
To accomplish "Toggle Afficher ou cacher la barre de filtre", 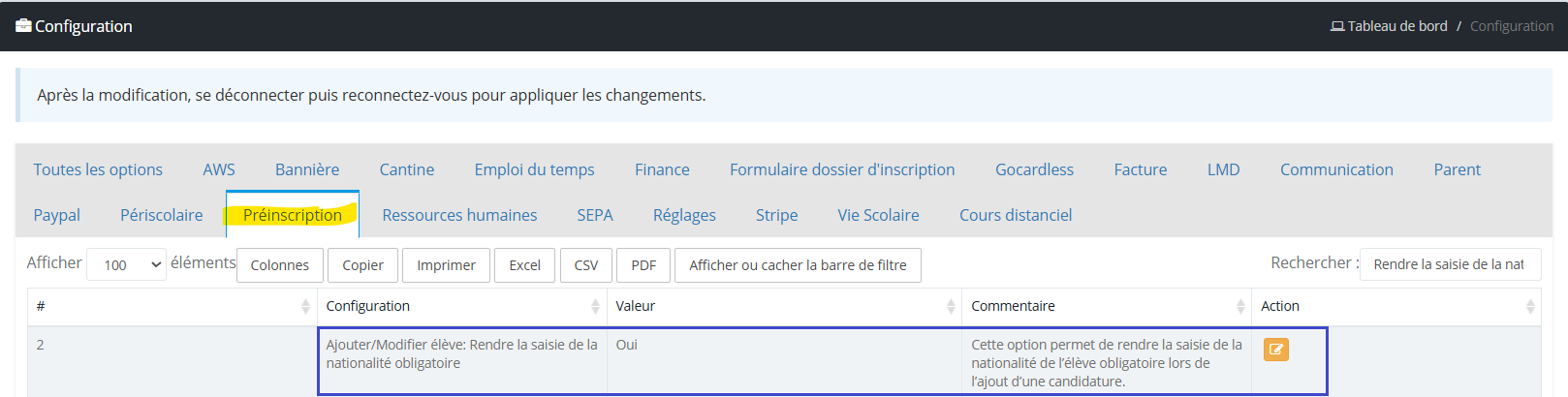I will point(798,265).
